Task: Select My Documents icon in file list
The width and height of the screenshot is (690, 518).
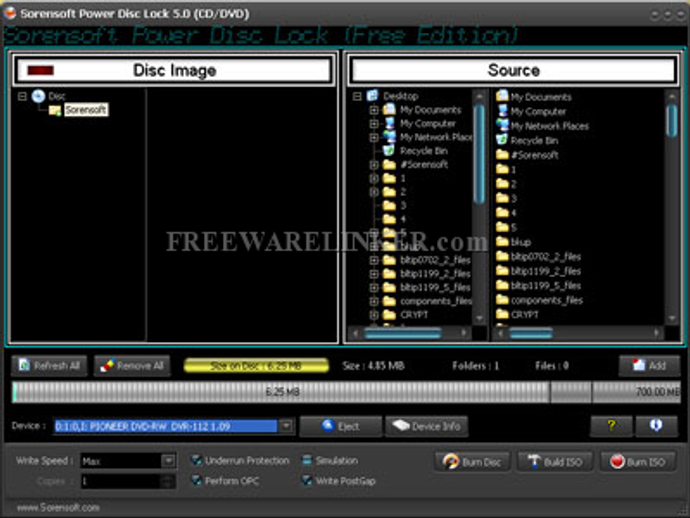Action: coord(502,96)
